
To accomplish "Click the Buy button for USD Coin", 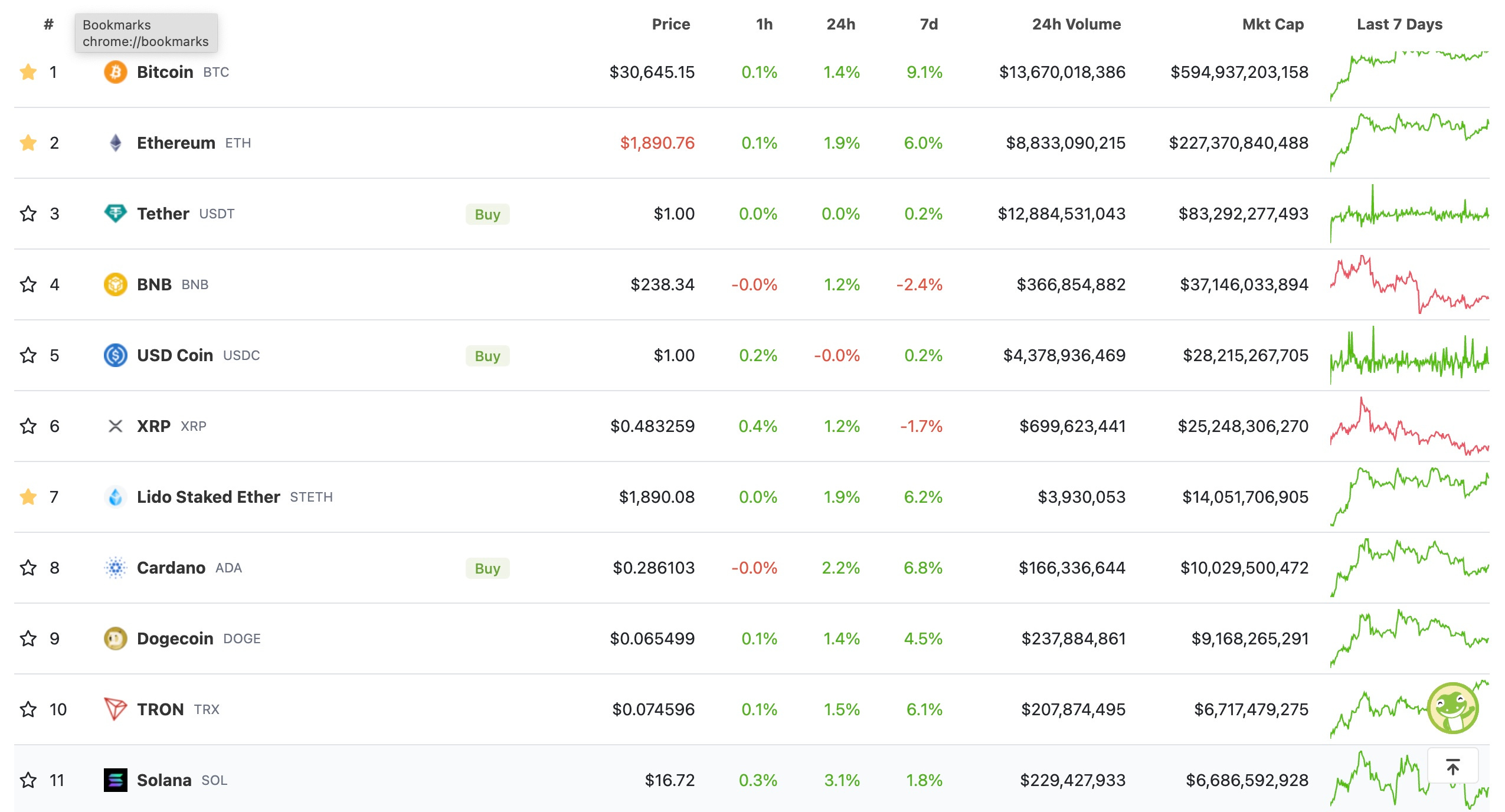I will [488, 356].
